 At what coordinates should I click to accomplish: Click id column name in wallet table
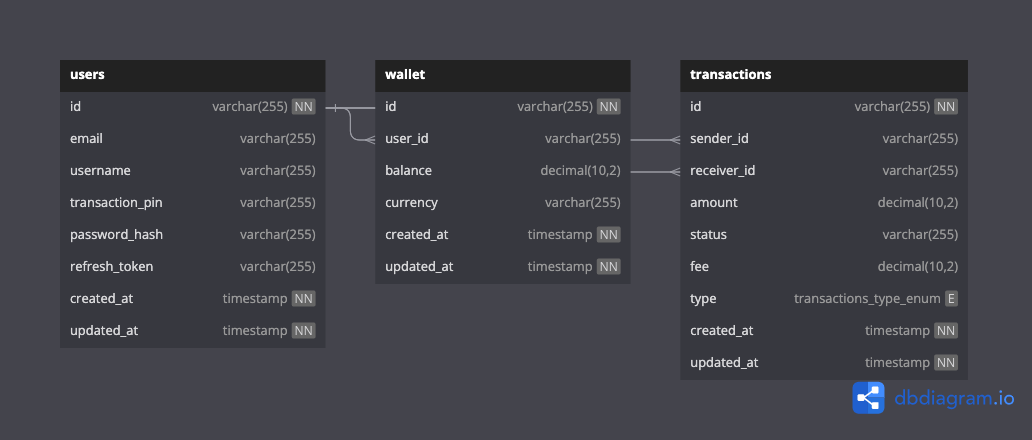click(x=390, y=107)
